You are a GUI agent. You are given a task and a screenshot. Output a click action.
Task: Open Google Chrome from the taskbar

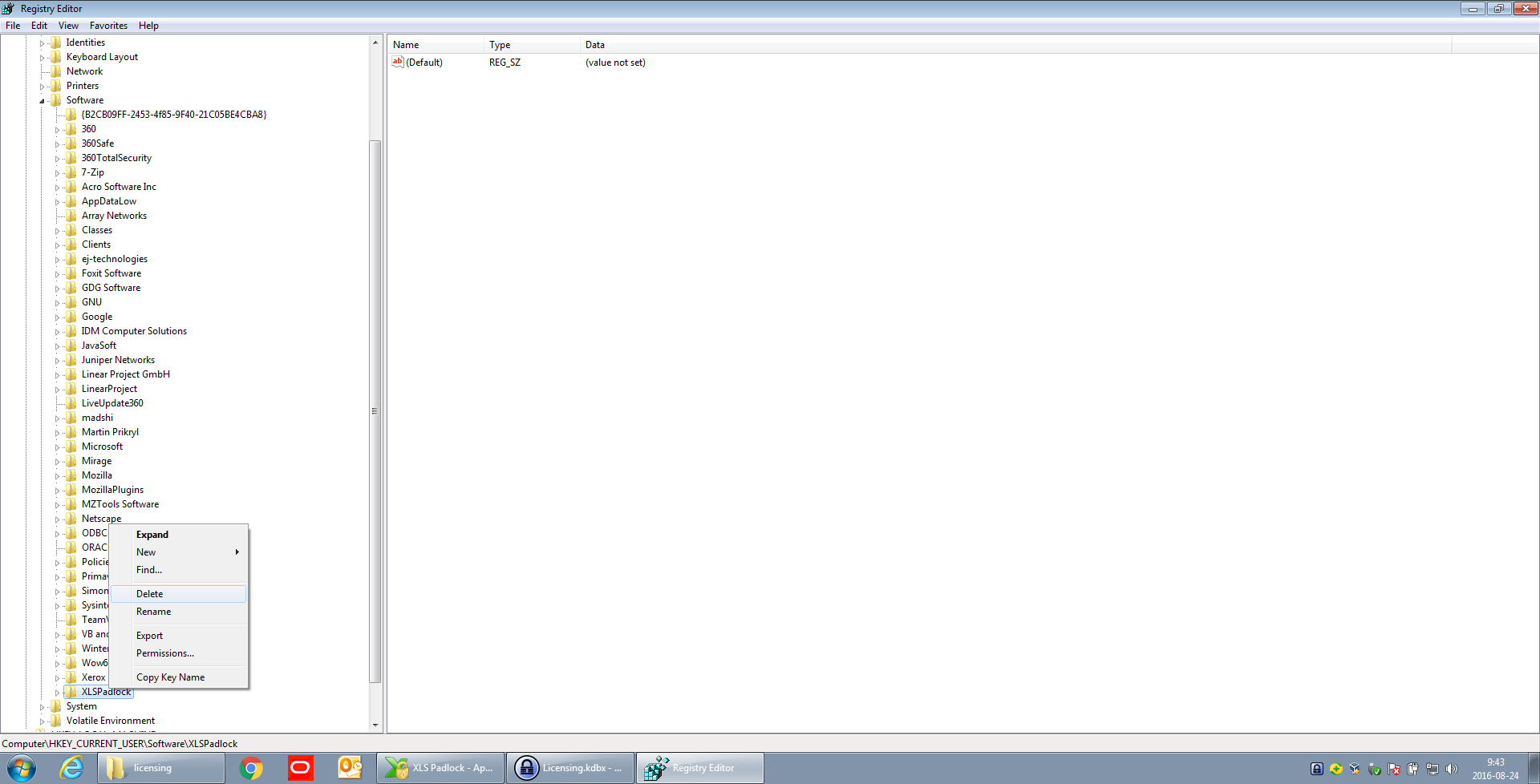click(x=251, y=768)
